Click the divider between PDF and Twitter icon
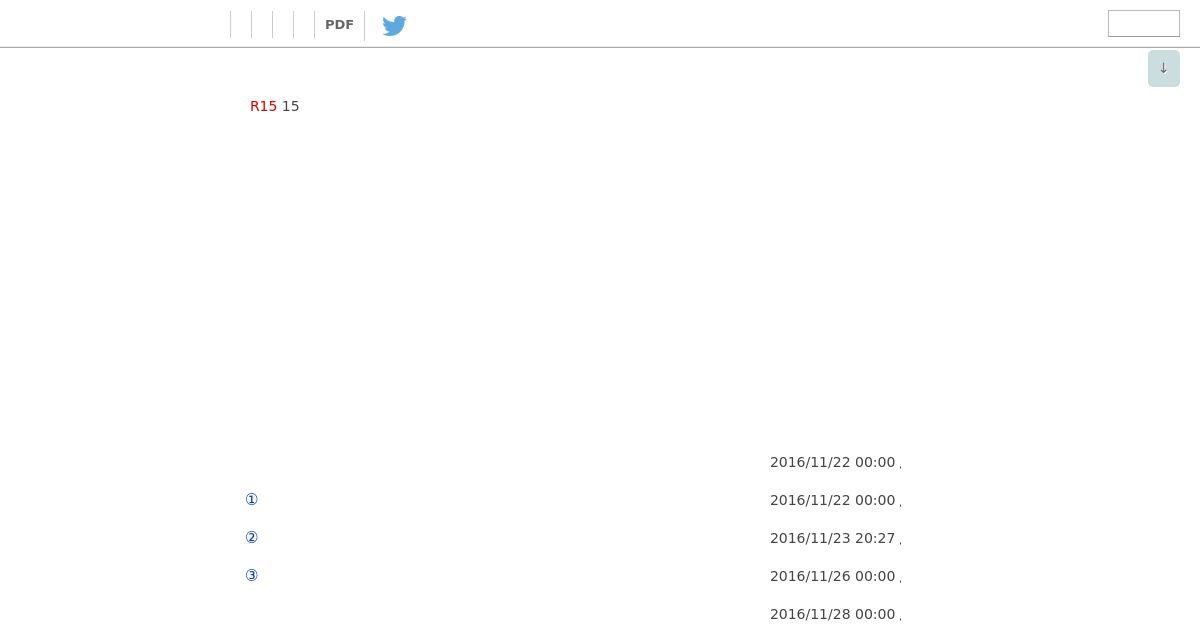This screenshot has height=630, width=1200. pyautogui.click(x=364, y=25)
